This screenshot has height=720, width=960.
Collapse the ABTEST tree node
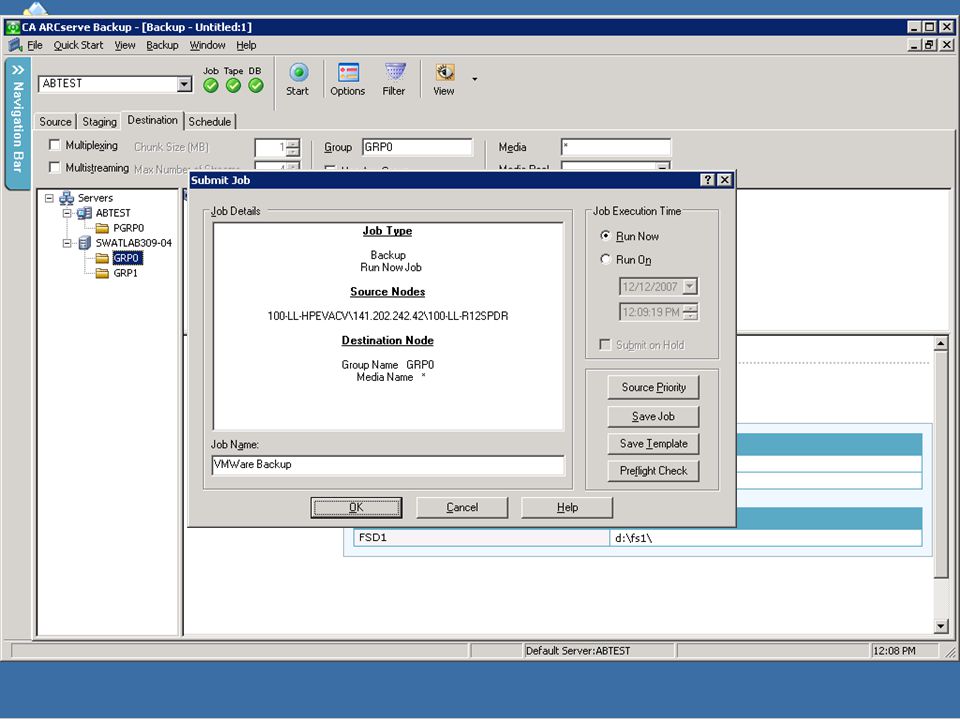(x=67, y=213)
